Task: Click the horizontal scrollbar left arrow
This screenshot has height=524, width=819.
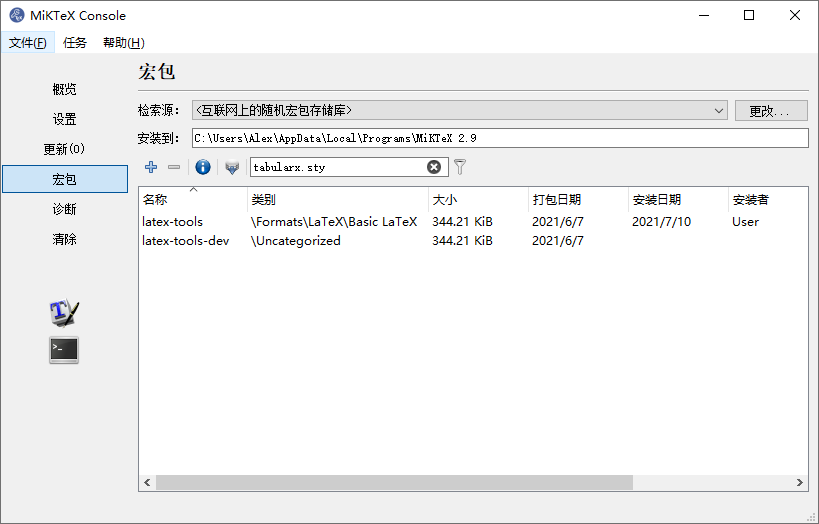Action: 147,482
